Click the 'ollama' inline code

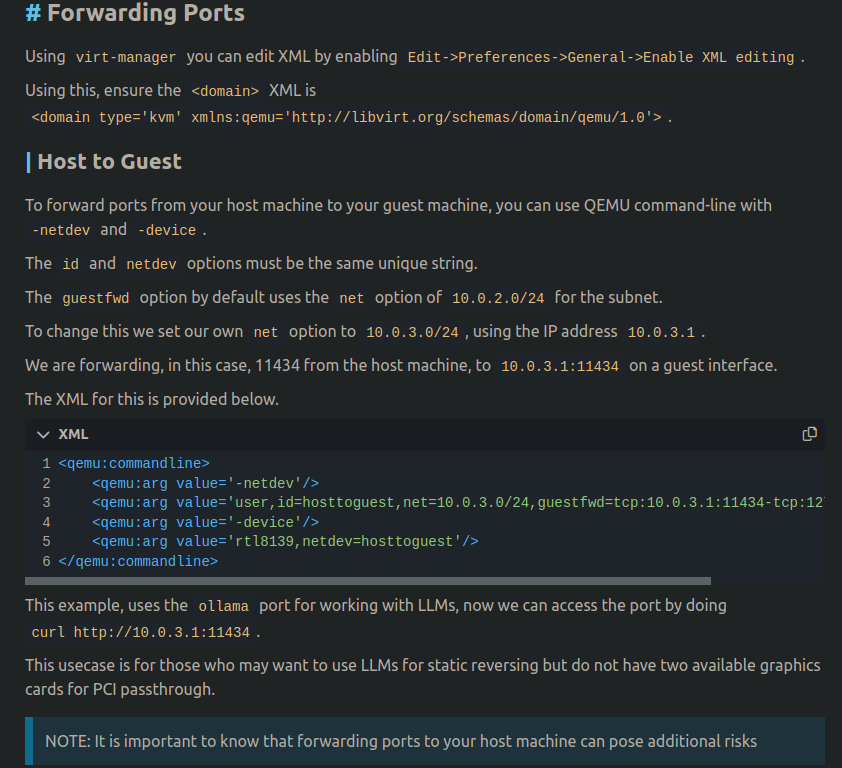click(x=223, y=606)
